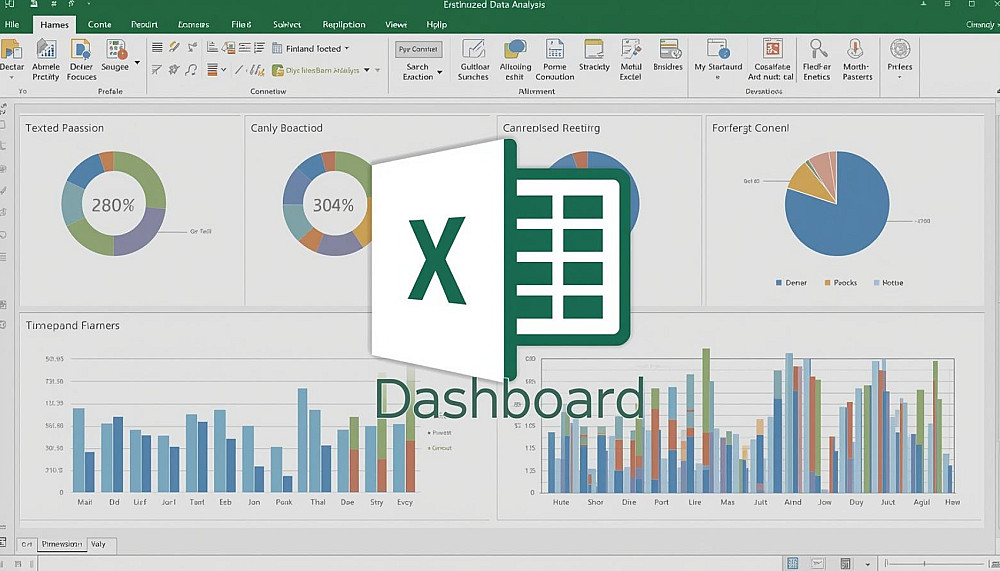The image size is (1000, 571).
Task: Click the align lines icon left of the pencil
Action: pos(157,47)
